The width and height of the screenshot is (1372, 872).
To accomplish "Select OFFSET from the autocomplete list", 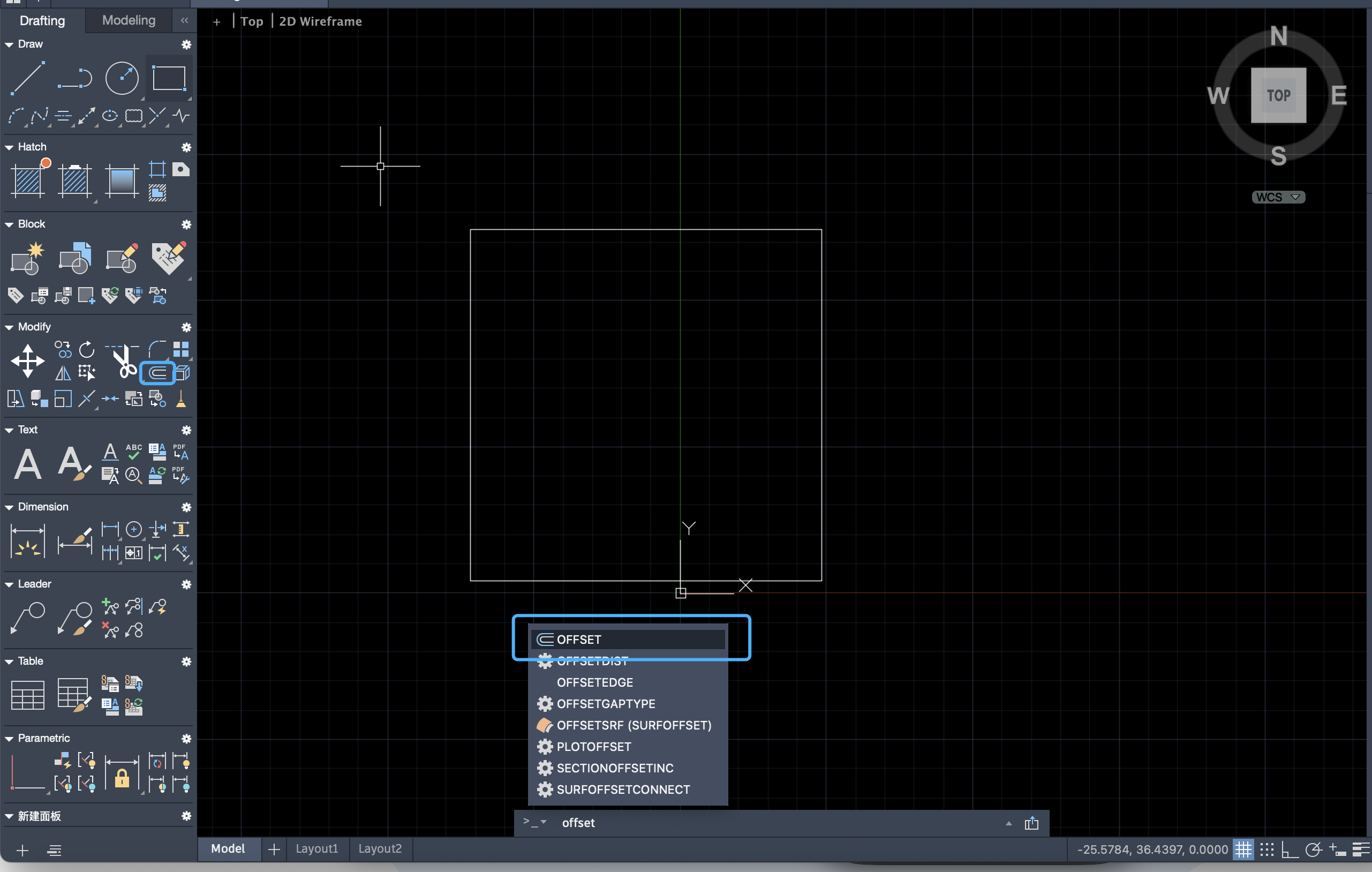I will [x=627, y=640].
